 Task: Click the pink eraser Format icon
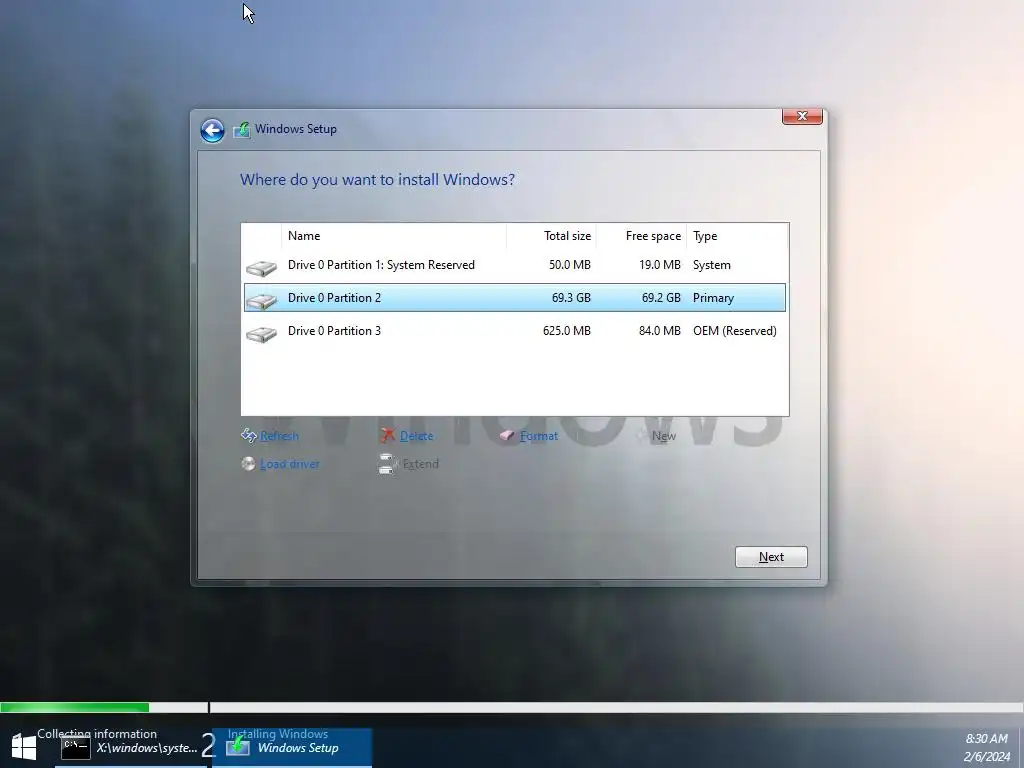click(x=507, y=435)
